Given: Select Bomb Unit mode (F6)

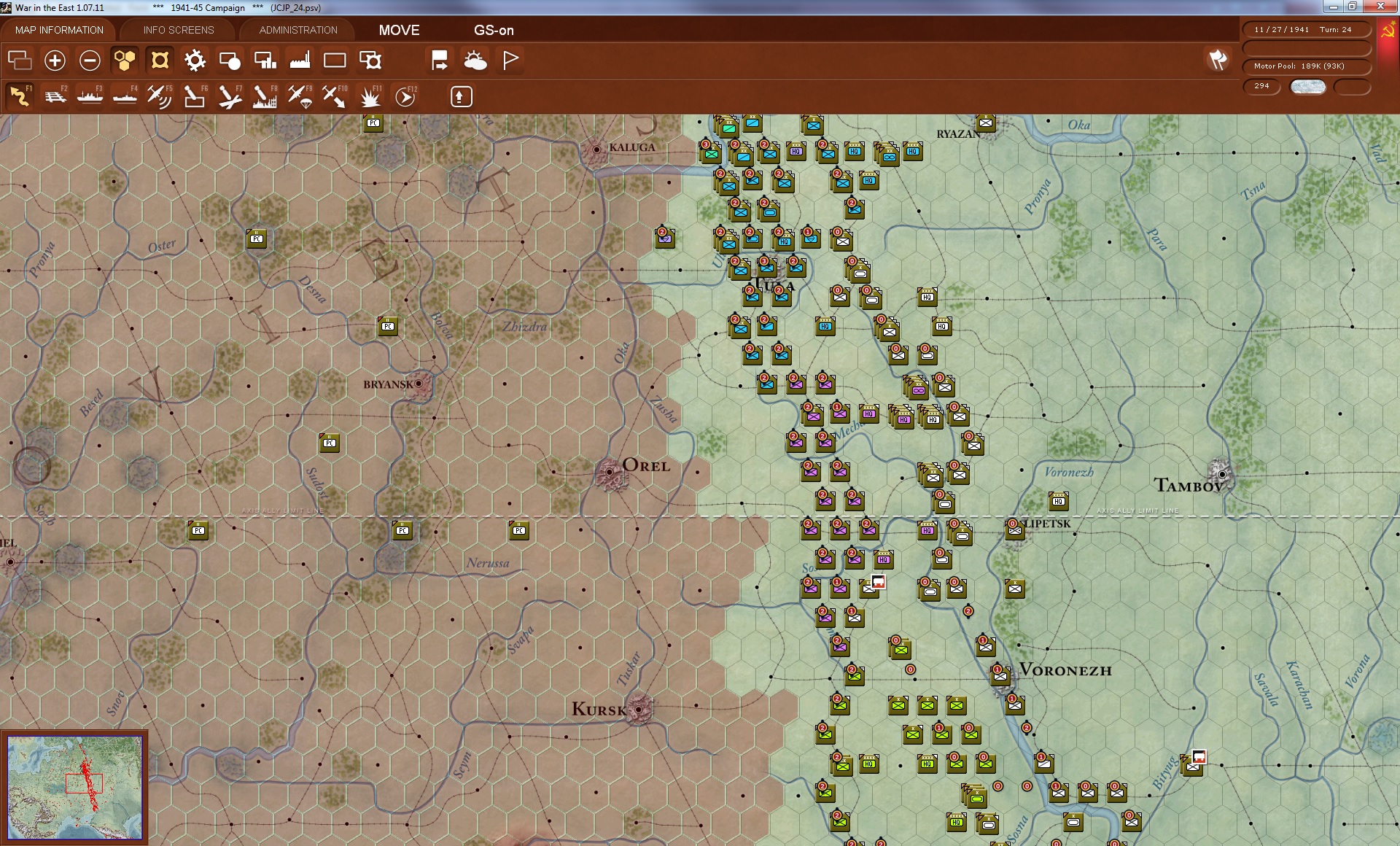Looking at the screenshot, I should click(x=195, y=96).
